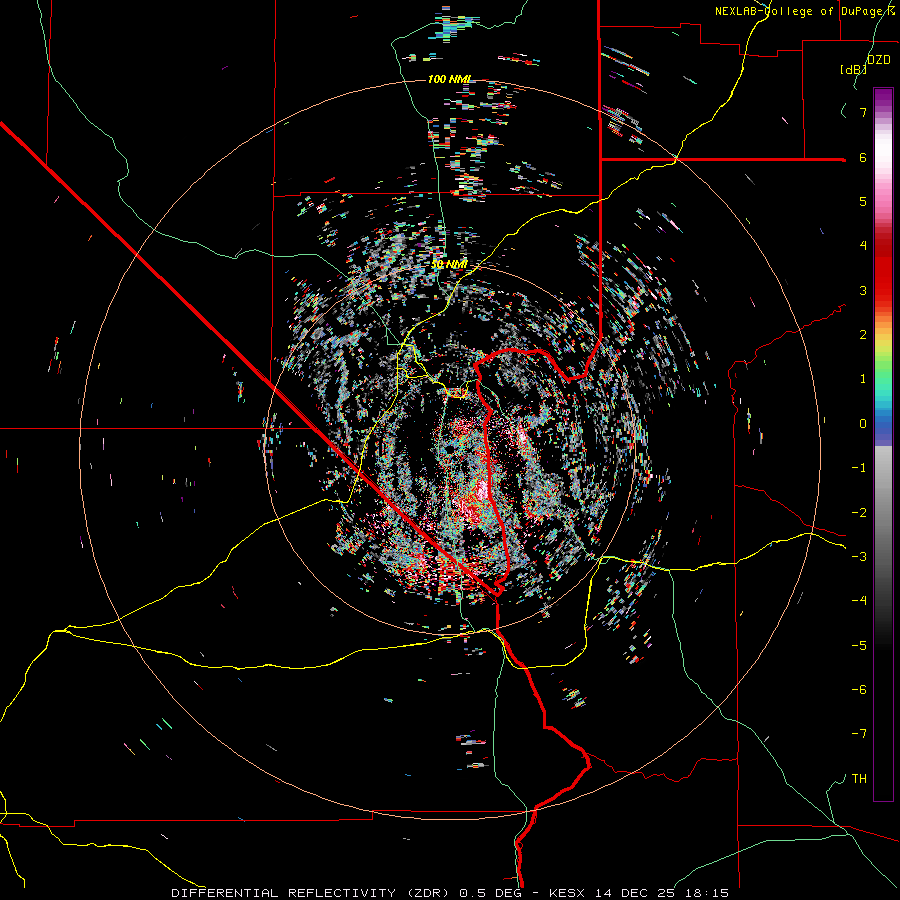Select the -5 scale value
The height and width of the screenshot is (900, 900).
point(859,646)
